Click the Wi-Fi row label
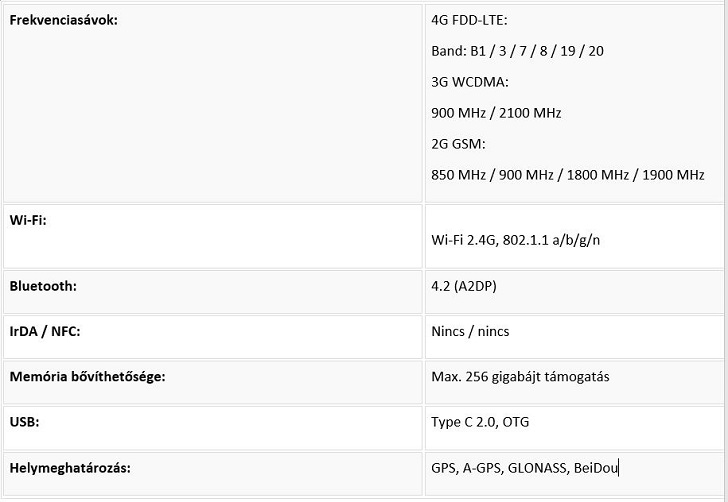The height and width of the screenshot is (502, 728). click(x=28, y=220)
